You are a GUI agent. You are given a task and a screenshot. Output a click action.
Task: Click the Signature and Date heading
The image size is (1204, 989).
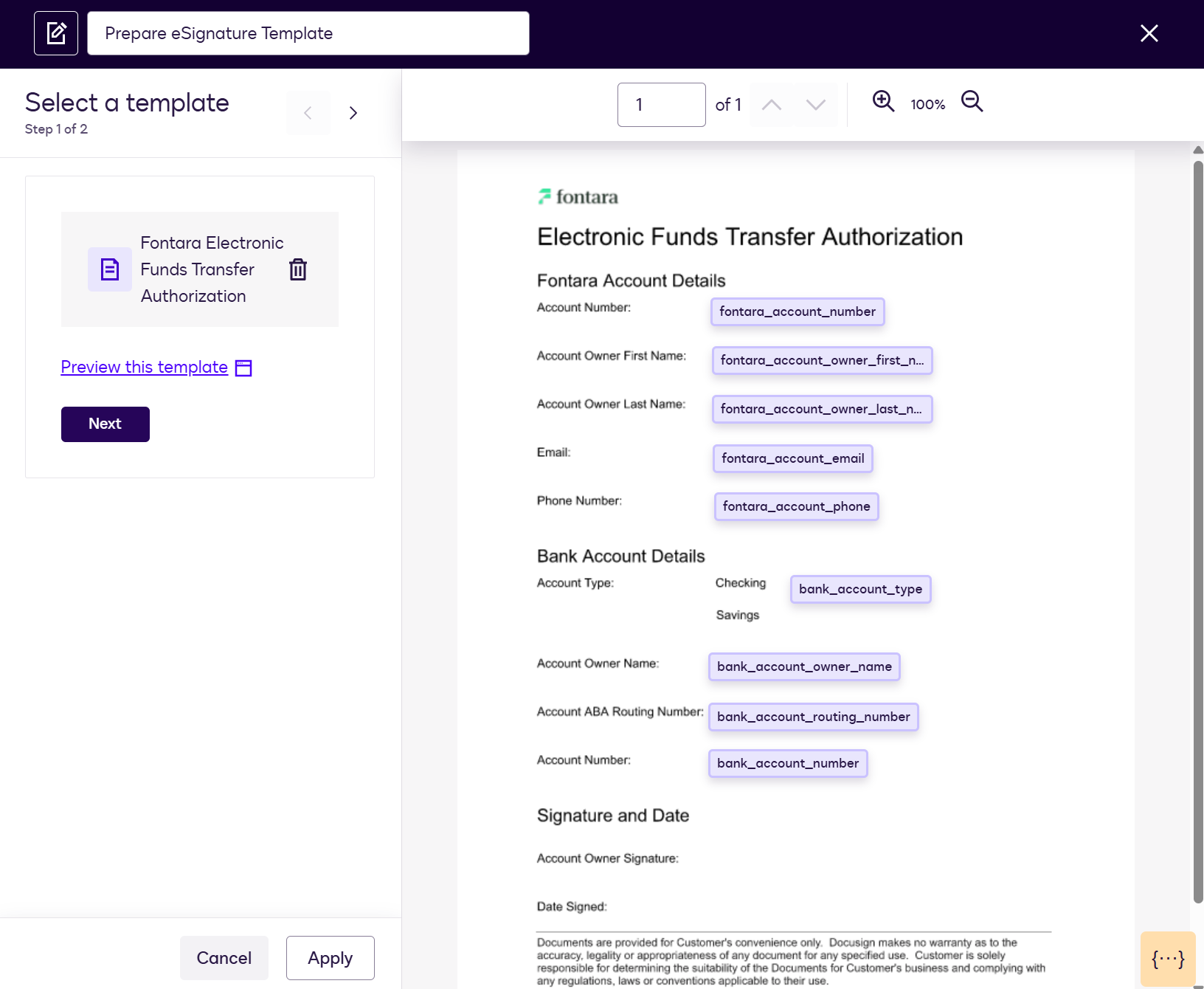click(x=613, y=816)
